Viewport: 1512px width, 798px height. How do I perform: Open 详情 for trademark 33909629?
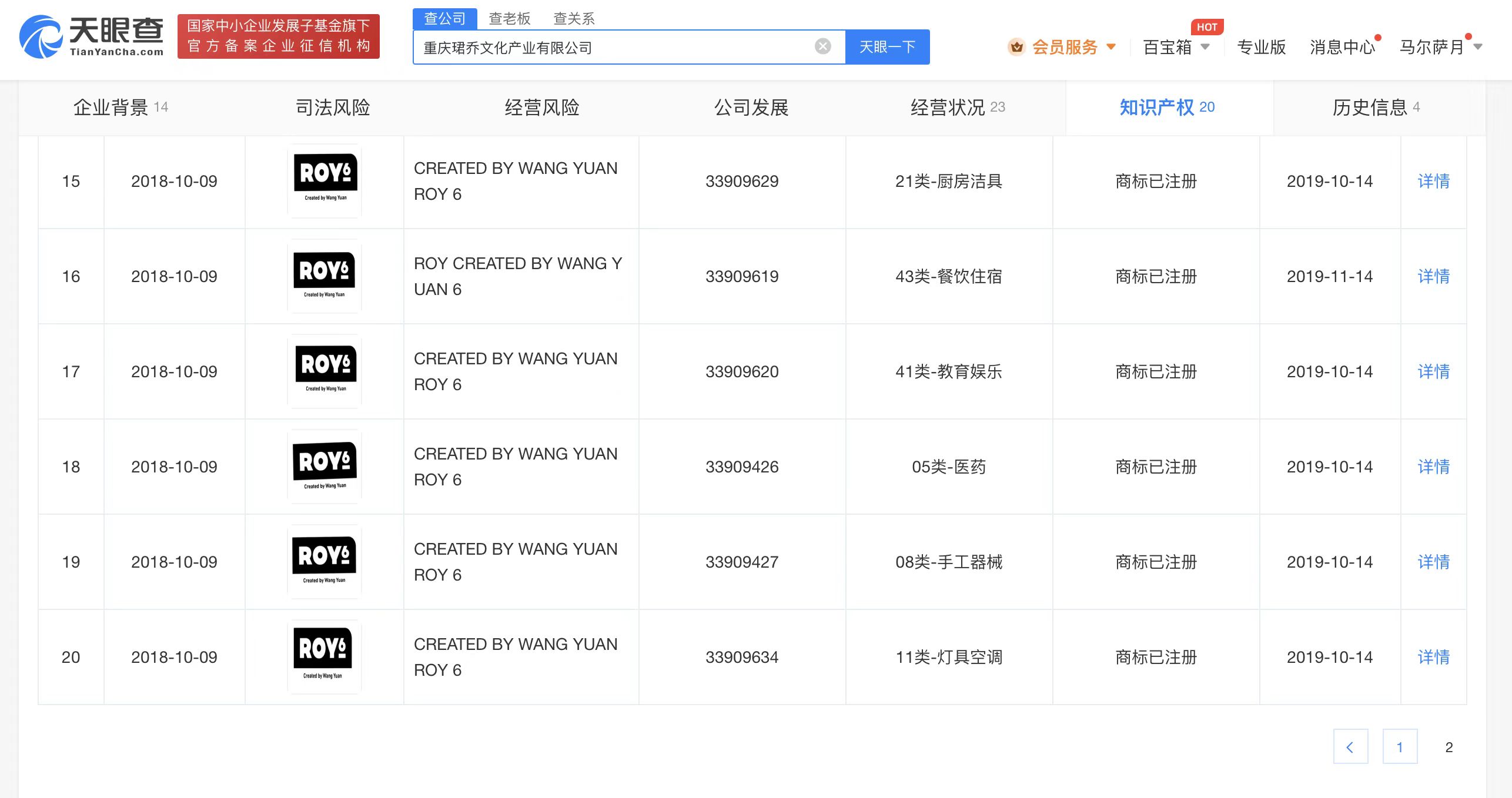pos(1433,181)
